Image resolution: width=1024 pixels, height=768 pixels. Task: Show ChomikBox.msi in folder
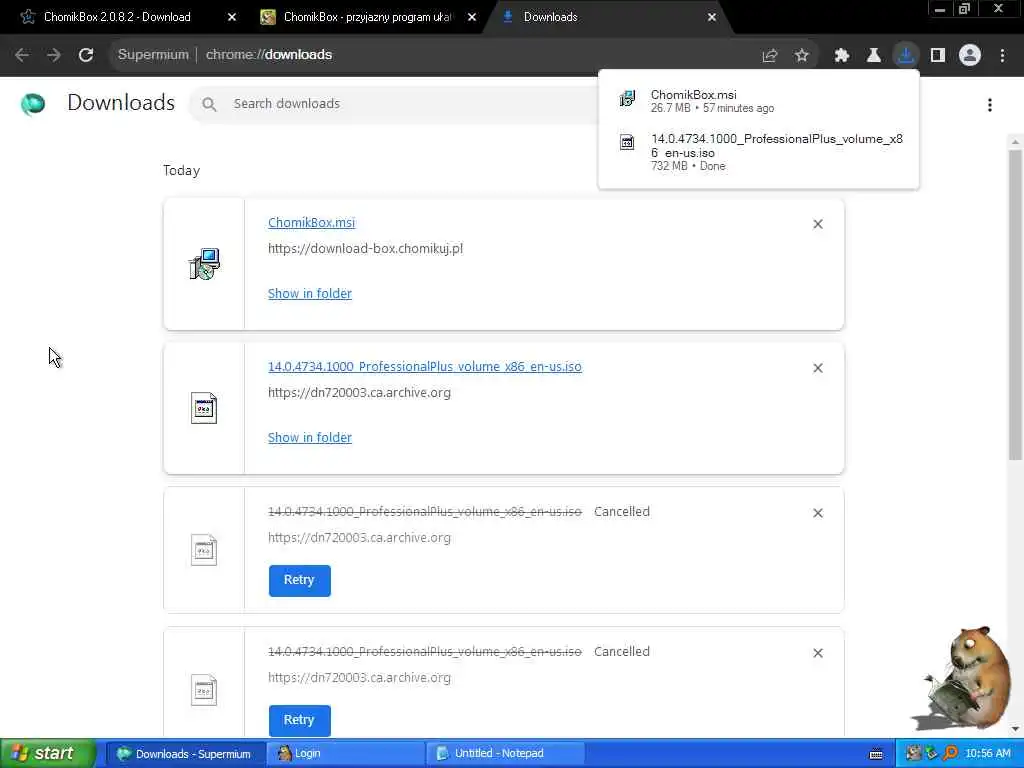[x=310, y=294]
